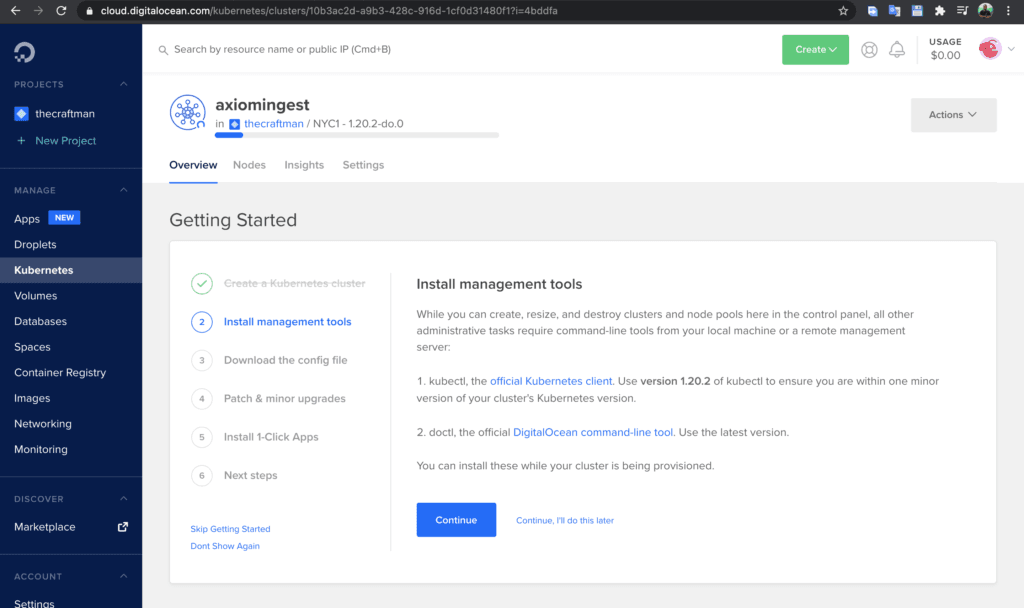The image size is (1024, 608).
Task: Reload the page with browser refresh icon
Action: tap(61, 10)
